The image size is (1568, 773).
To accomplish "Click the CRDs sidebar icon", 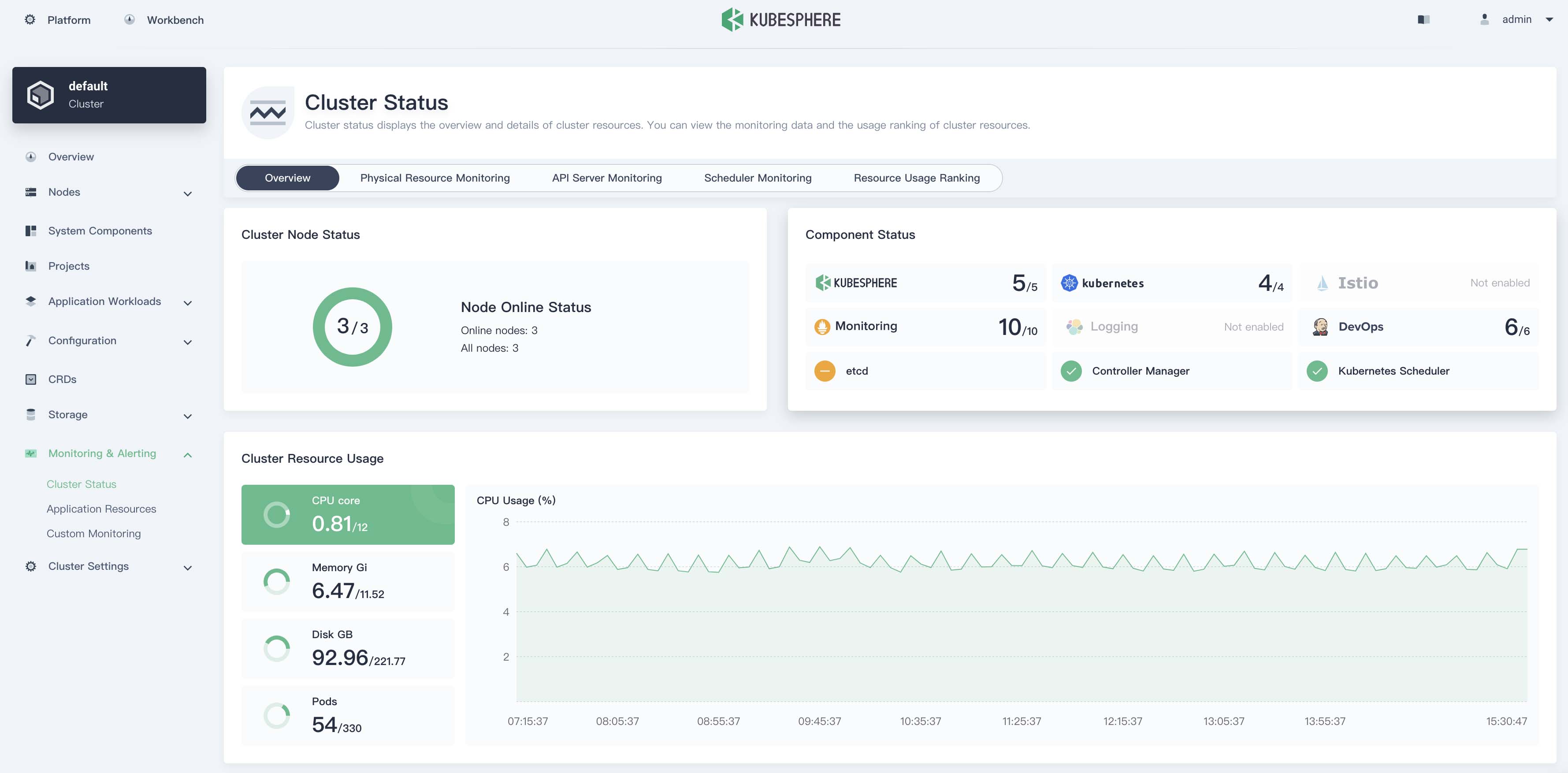I will point(31,379).
